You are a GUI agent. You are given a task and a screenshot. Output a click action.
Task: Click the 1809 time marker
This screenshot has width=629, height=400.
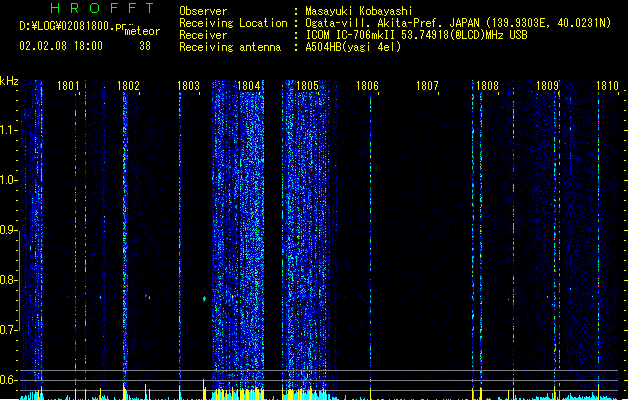coord(547,86)
